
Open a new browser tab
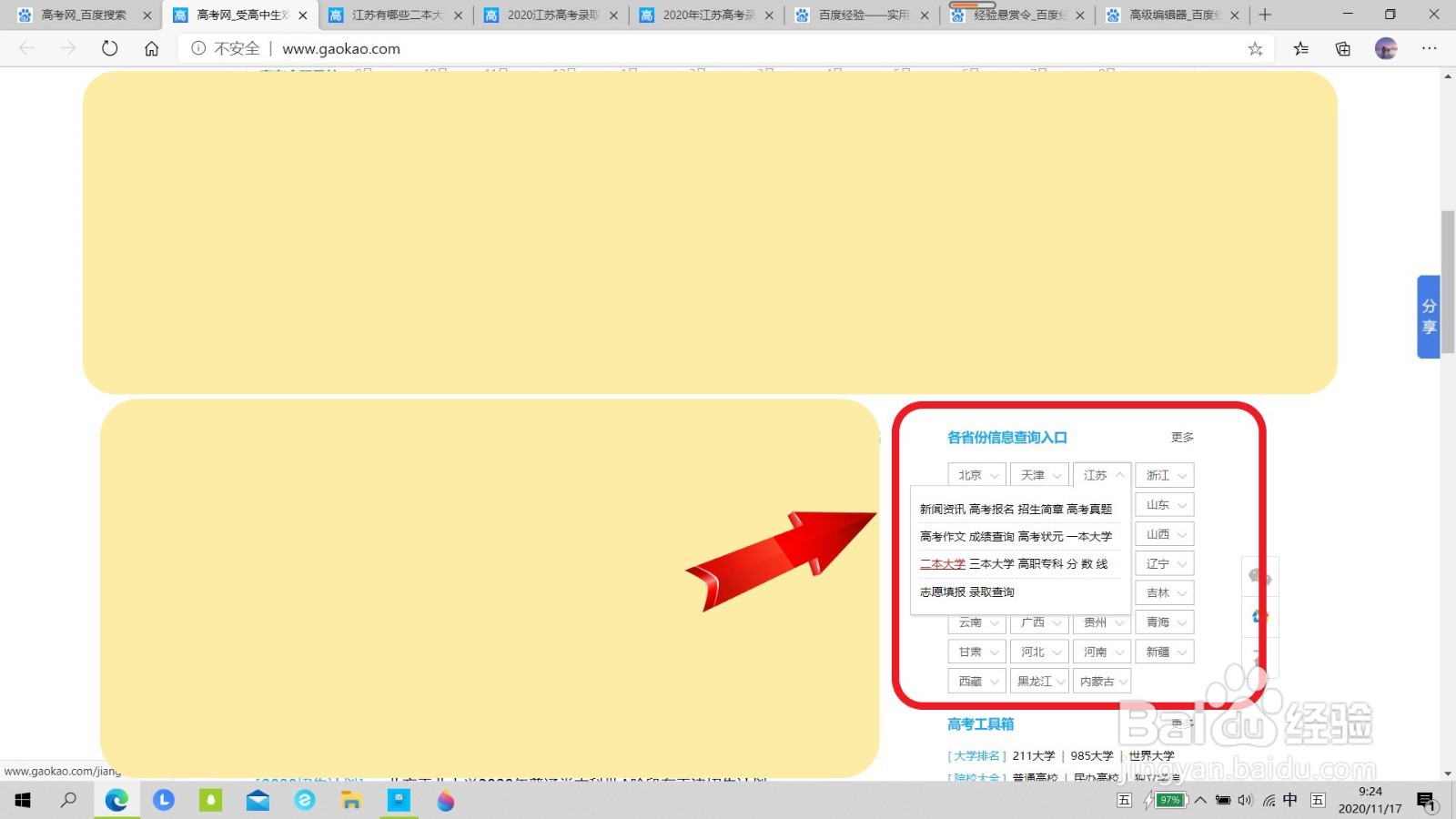click(x=1265, y=15)
